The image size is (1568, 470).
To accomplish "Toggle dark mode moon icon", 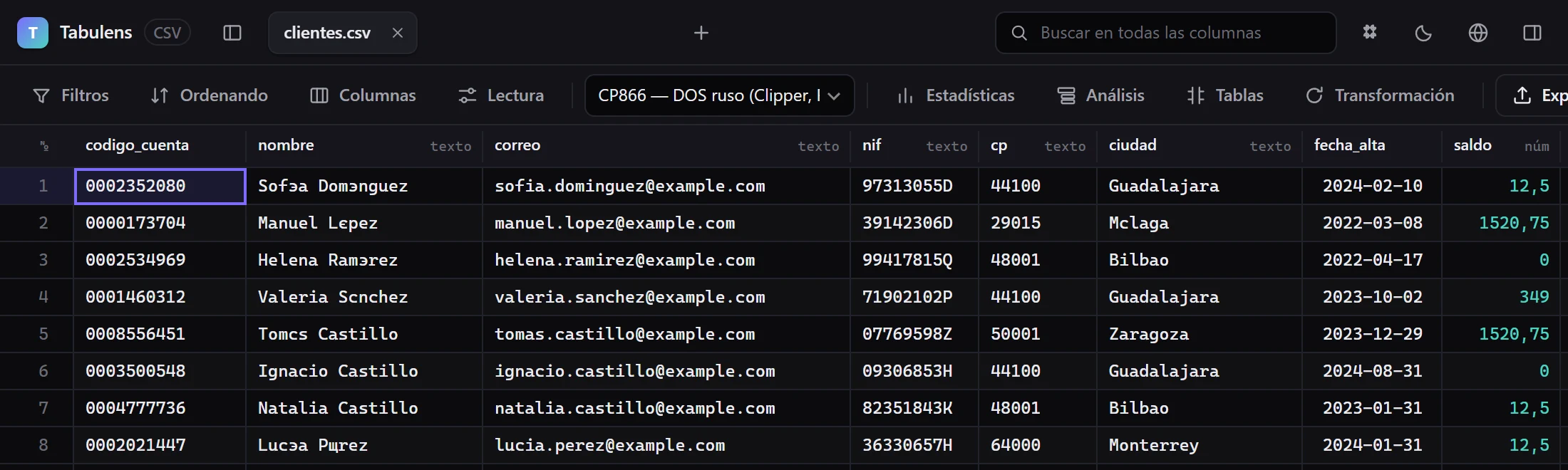I will tap(1423, 33).
